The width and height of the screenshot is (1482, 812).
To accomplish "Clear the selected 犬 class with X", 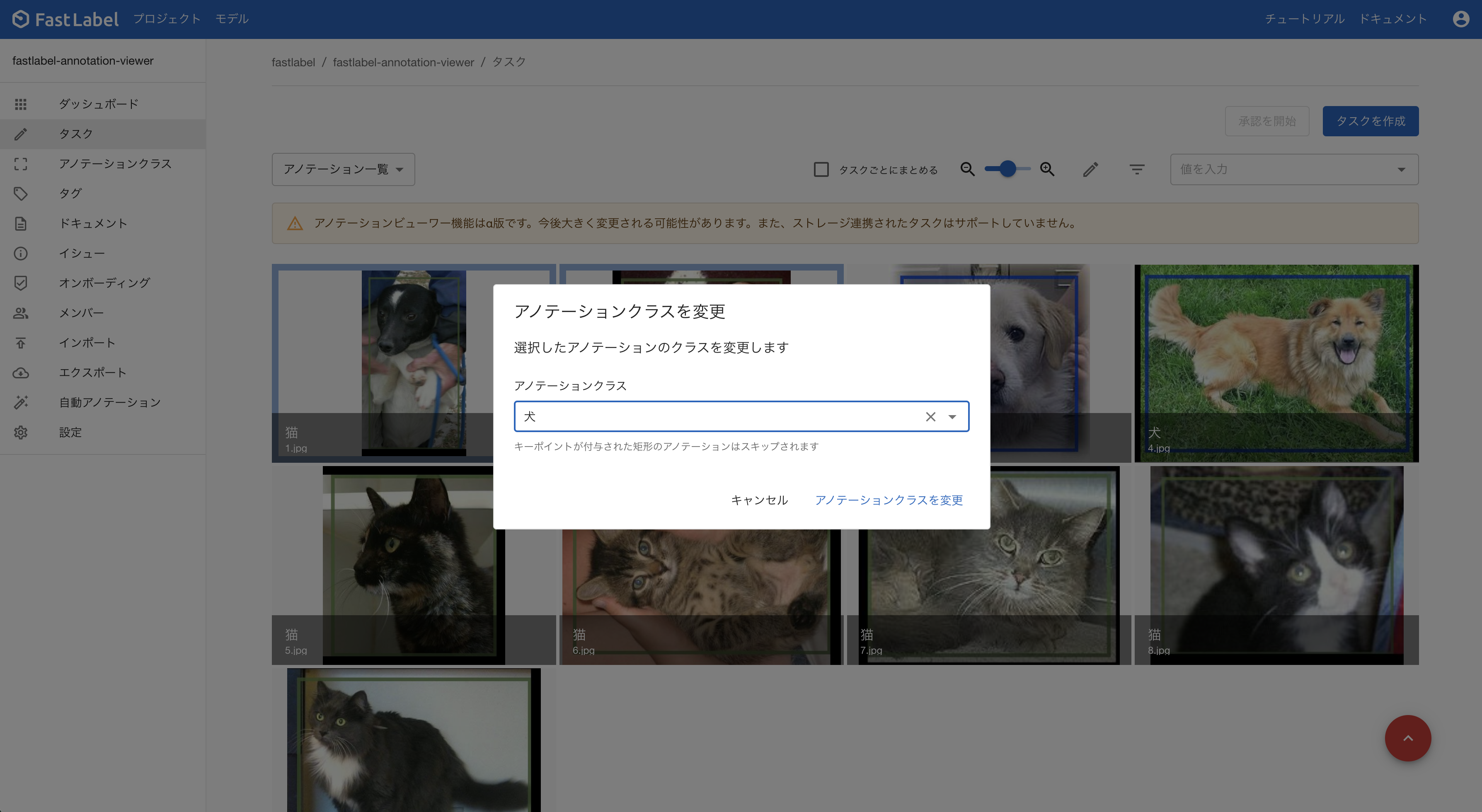I will (x=930, y=416).
